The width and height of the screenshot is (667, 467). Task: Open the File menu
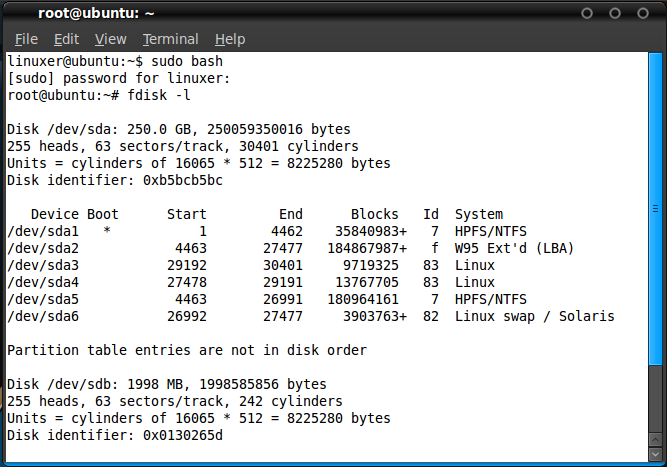point(26,39)
